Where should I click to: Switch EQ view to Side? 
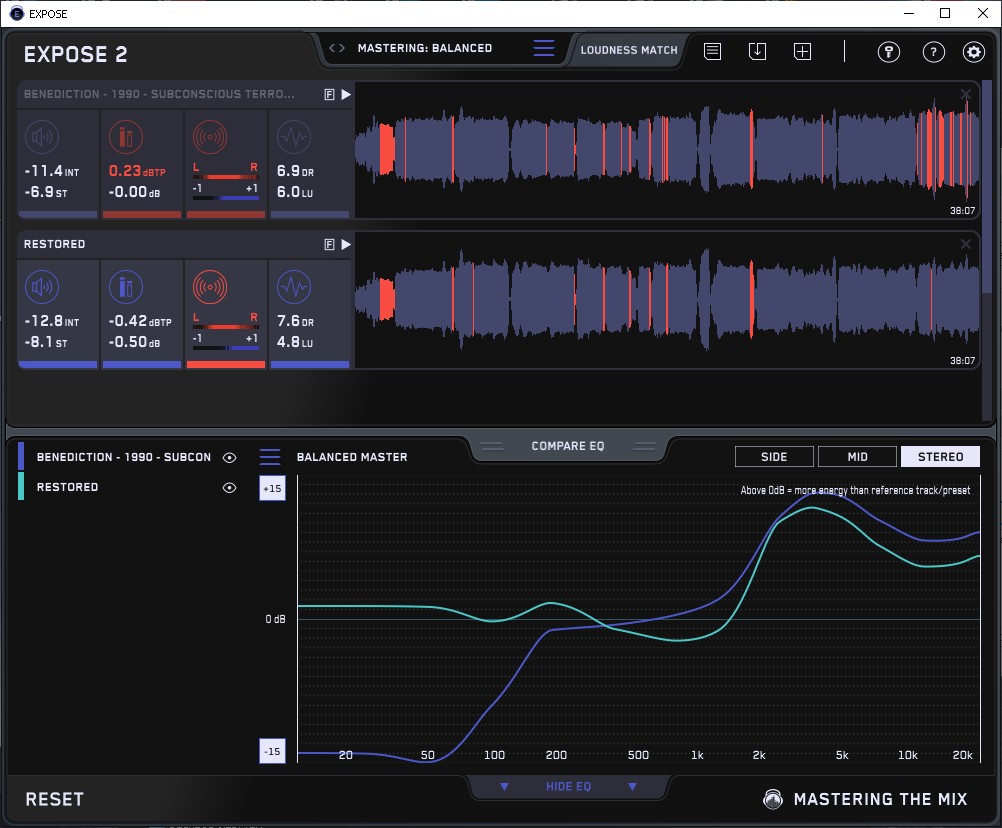(774, 457)
